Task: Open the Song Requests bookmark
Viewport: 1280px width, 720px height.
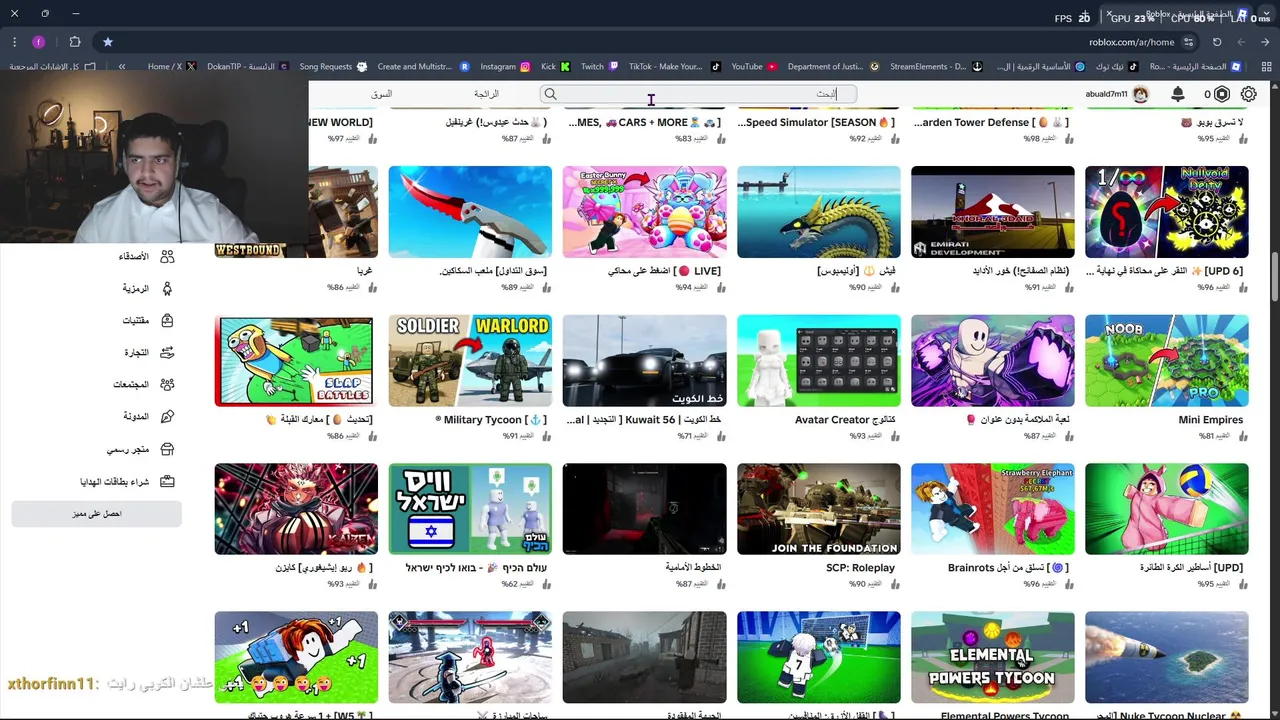Action: coord(333,67)
